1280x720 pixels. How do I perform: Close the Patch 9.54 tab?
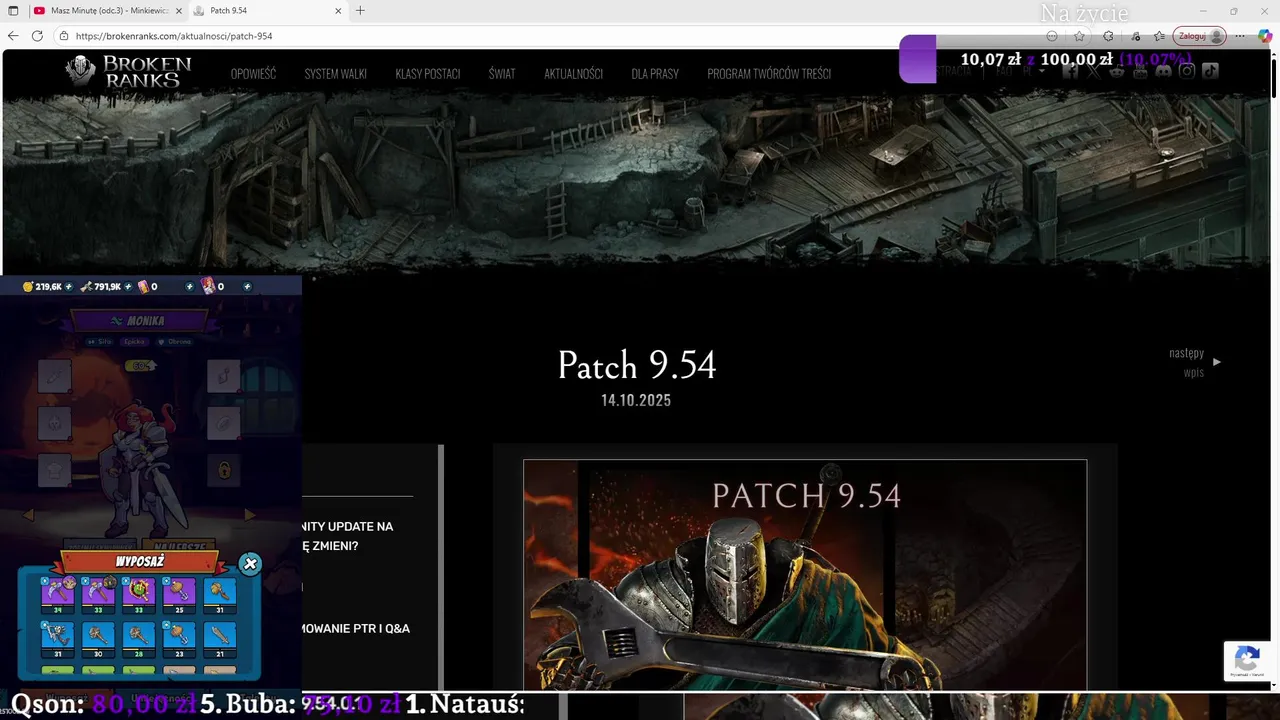338,11
